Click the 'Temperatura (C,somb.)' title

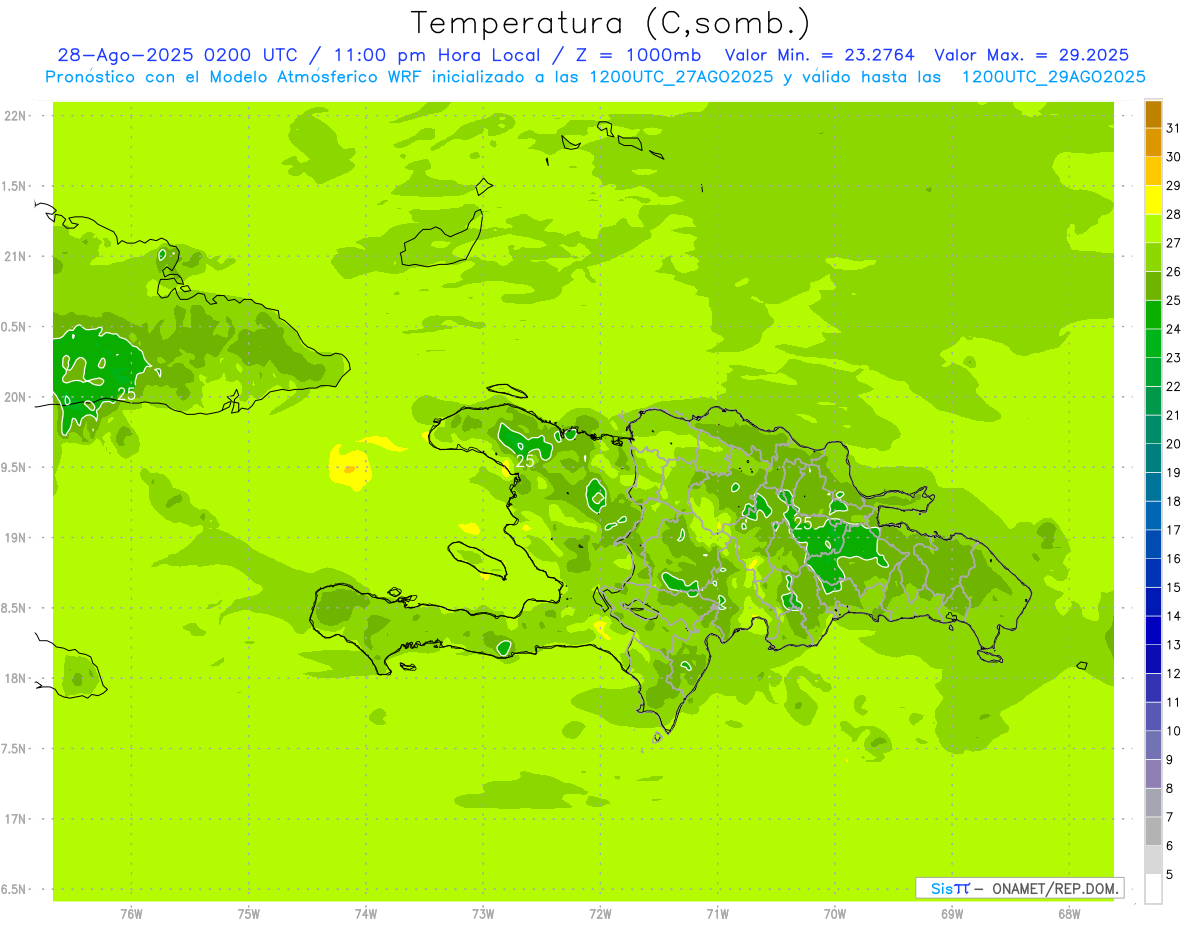point(611,22)
